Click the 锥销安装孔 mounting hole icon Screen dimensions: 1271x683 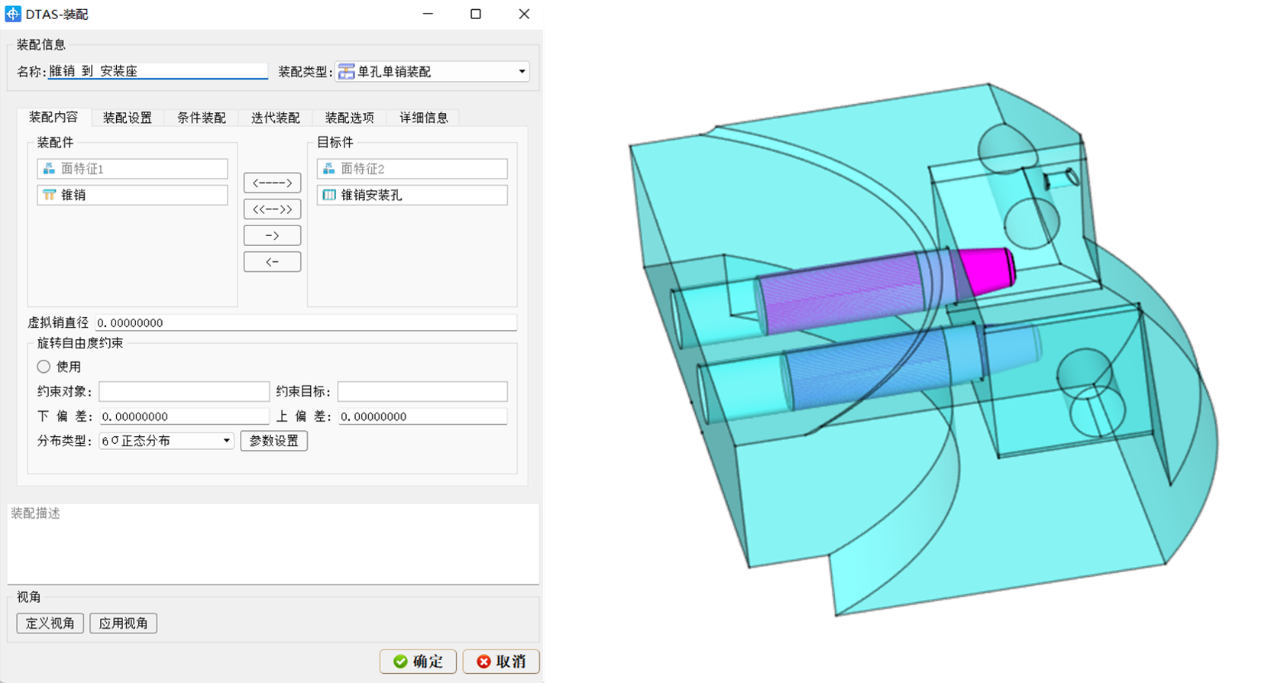(x=329, y=194)
